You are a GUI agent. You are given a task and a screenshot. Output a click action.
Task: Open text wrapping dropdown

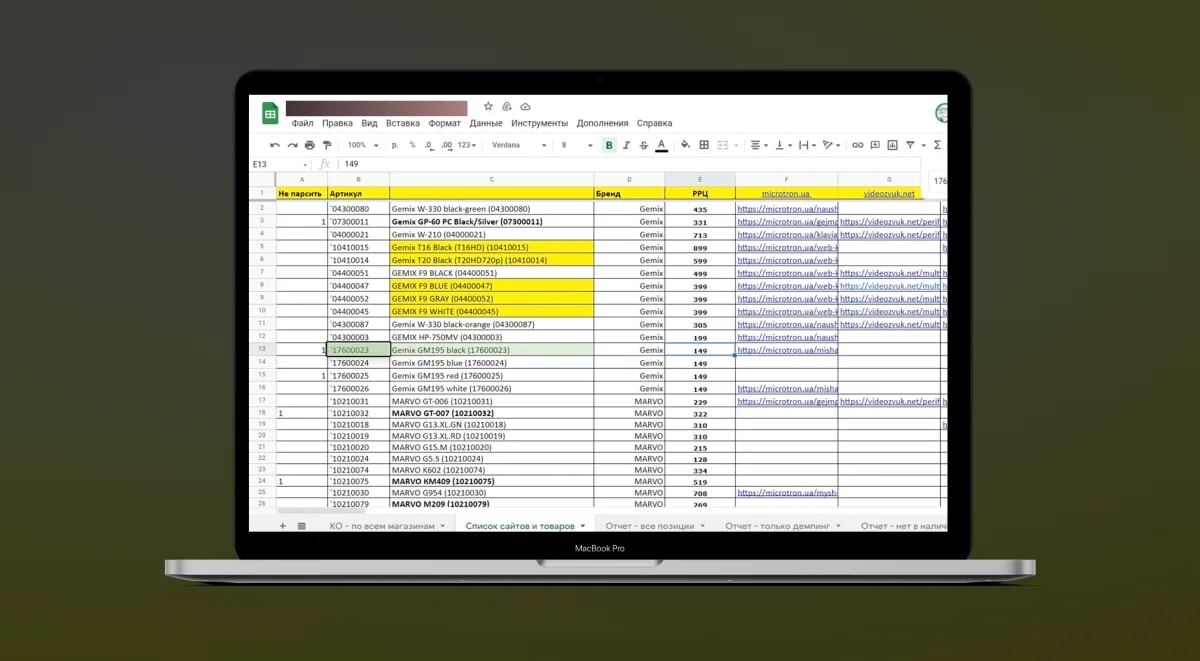[x=805, y=145]
